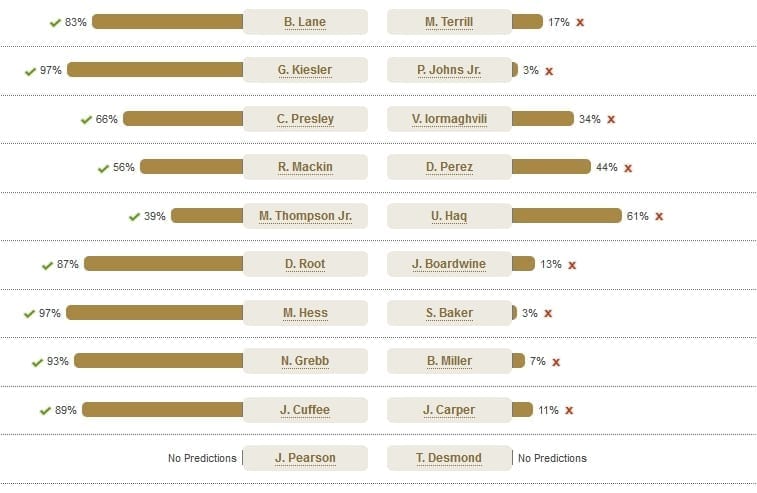Image resolution: width=757 pixels, height=493 pixels.
Task: Open J. Boardwine fighter link
Action: coord(449,264)
